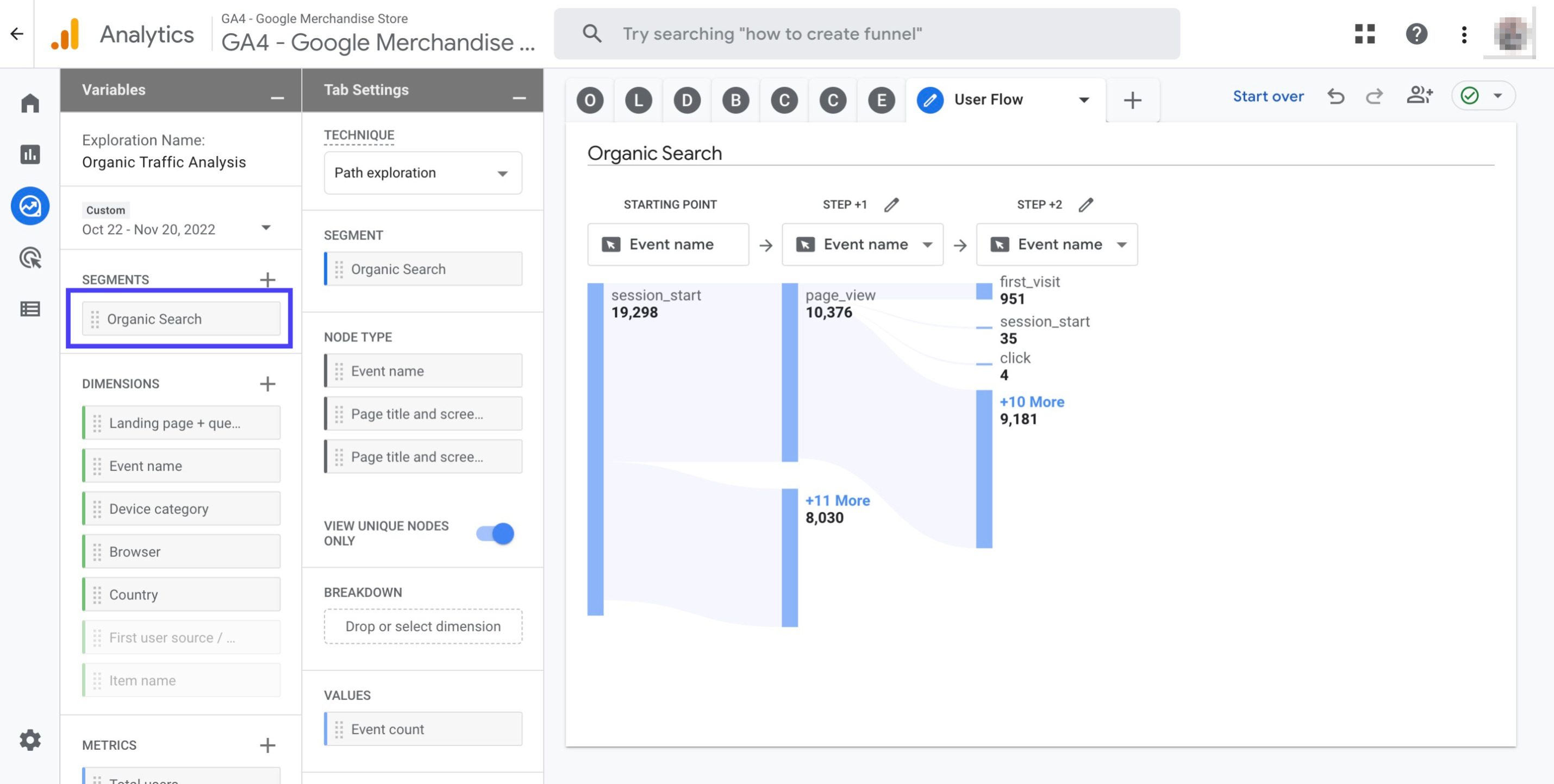Select Event name dimension in Variables
1554x784 pixels.
[x=181, y=466]
